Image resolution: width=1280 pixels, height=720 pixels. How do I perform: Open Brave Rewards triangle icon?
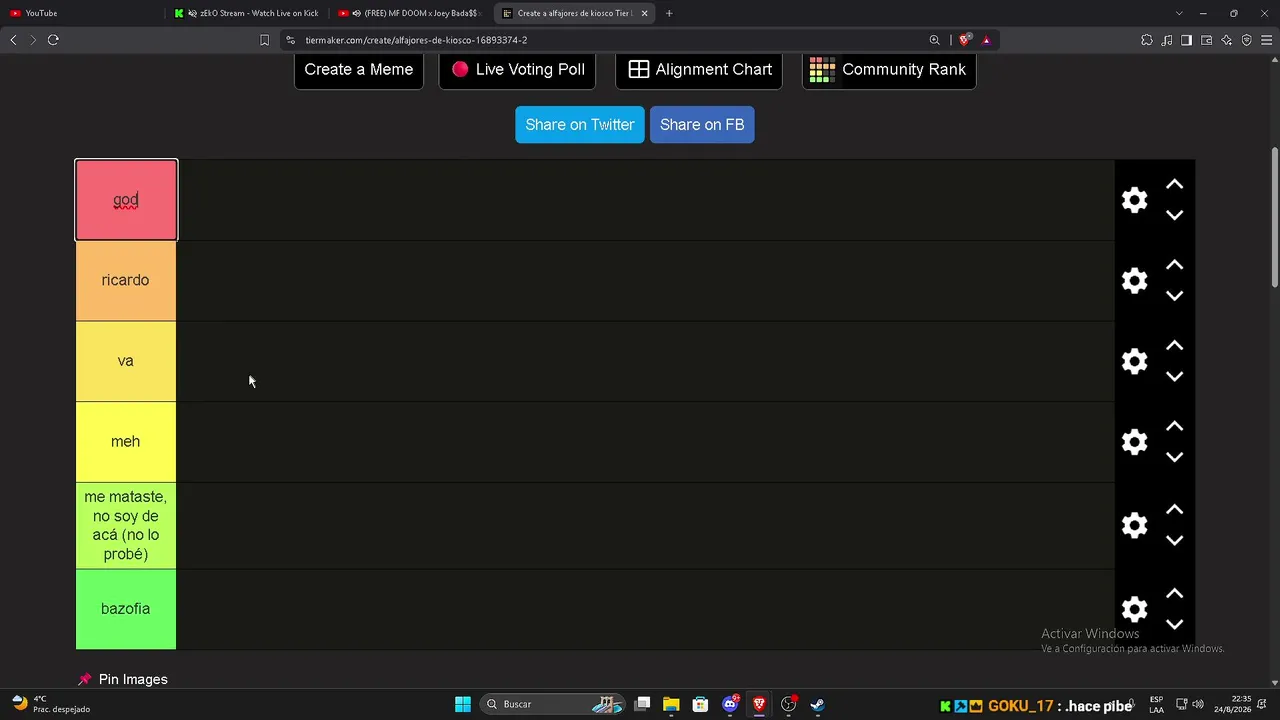[x=986, y=40]
